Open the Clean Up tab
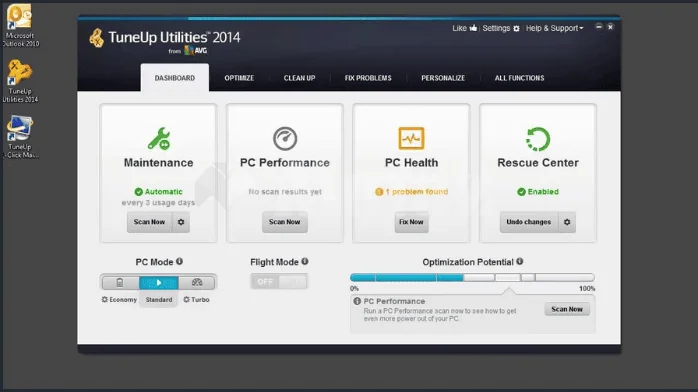This screenshot has width=698, height=392. [x=299, y=78]
